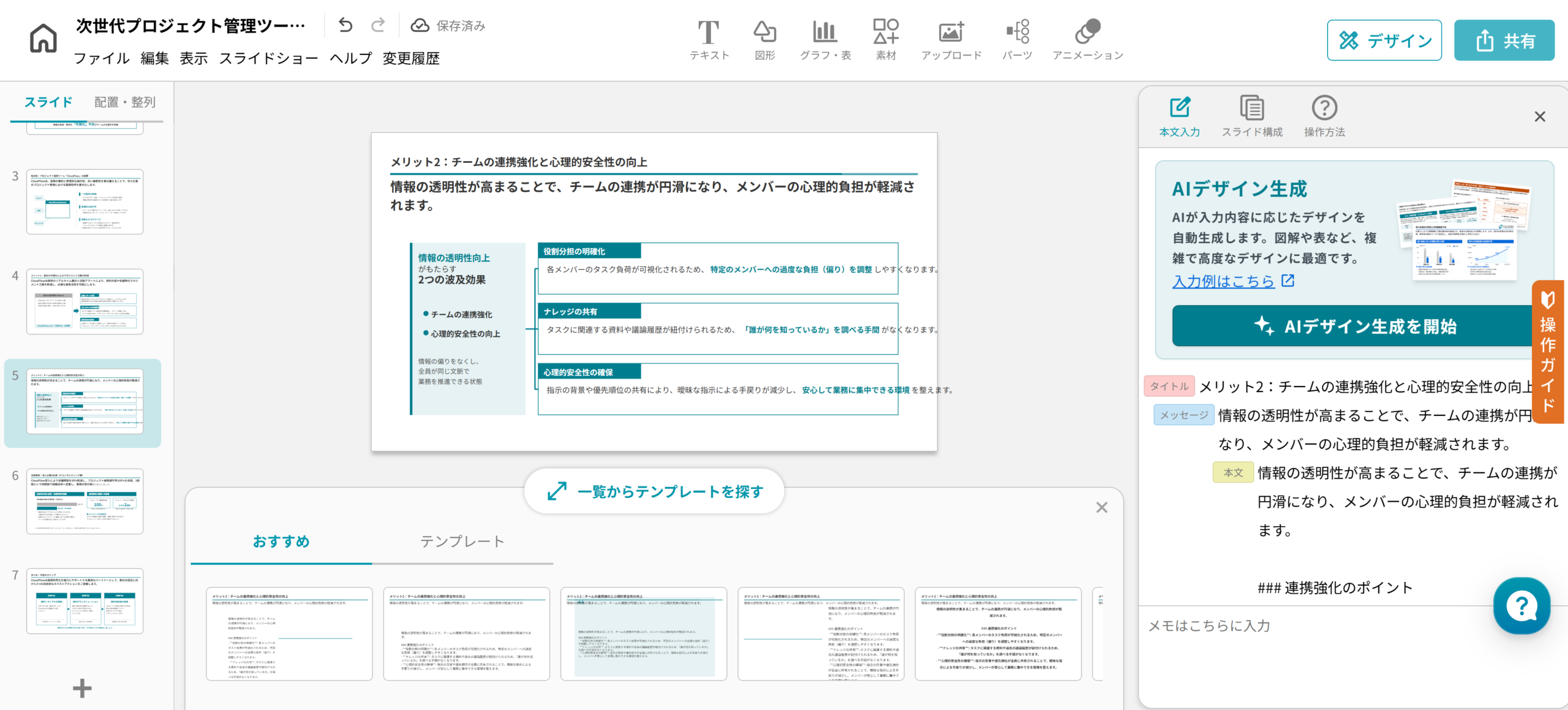Open the スライドショー menu
The image size is (1568, 710).
pyautogui.click(x=268, y=58)
